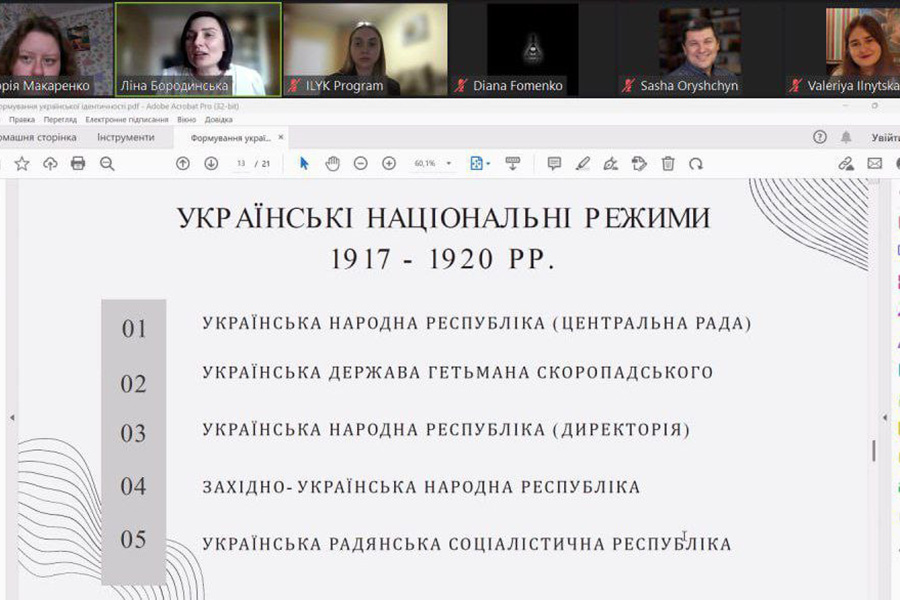Viewport: 900px width, 600px height.
Task: Click muted mic icon beside Diana Fomenko
Action: click(461, 86)
